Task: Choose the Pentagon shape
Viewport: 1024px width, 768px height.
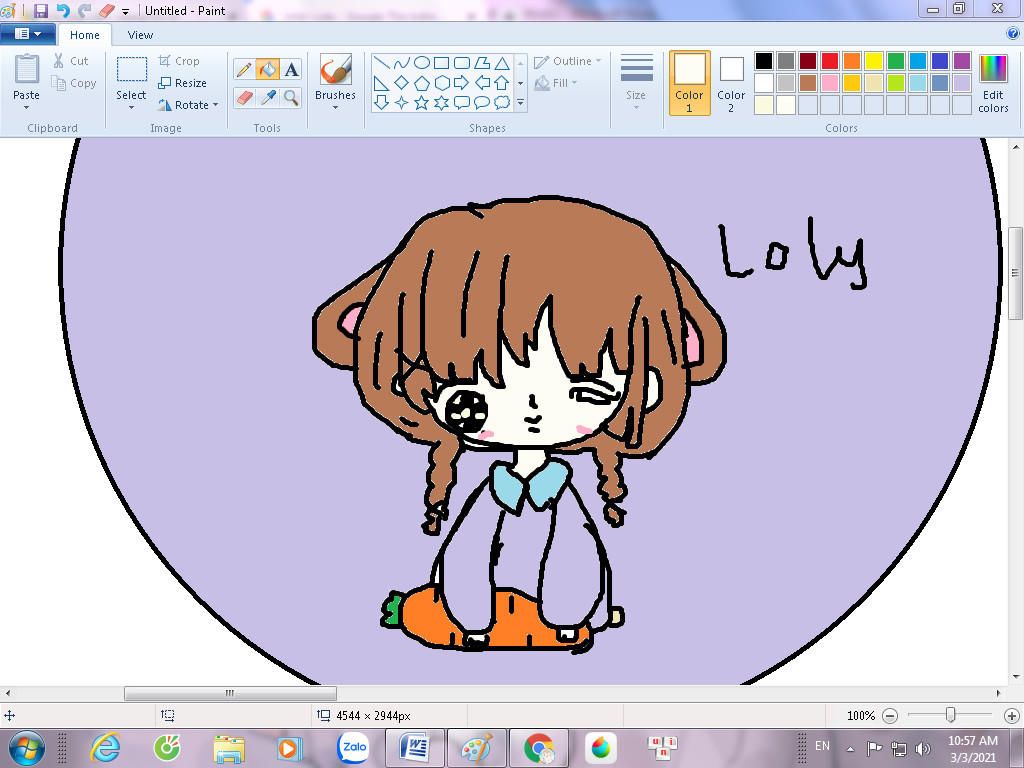Action: (422, 83)
